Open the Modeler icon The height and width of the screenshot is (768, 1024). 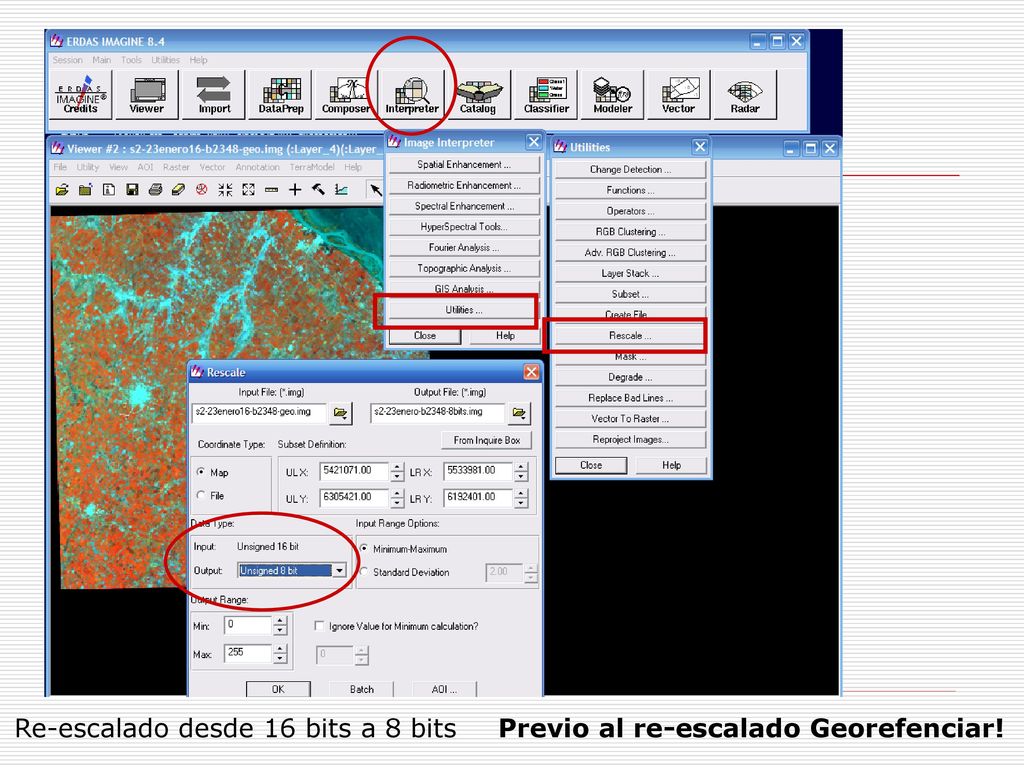[613, 95]
